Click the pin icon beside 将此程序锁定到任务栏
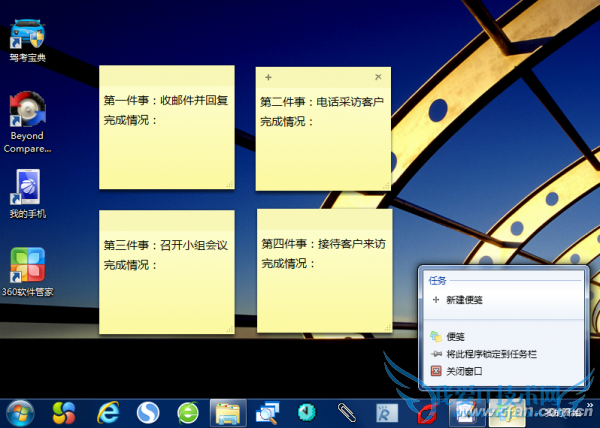The height and width of the screenshot is (428, 600). 436,354
